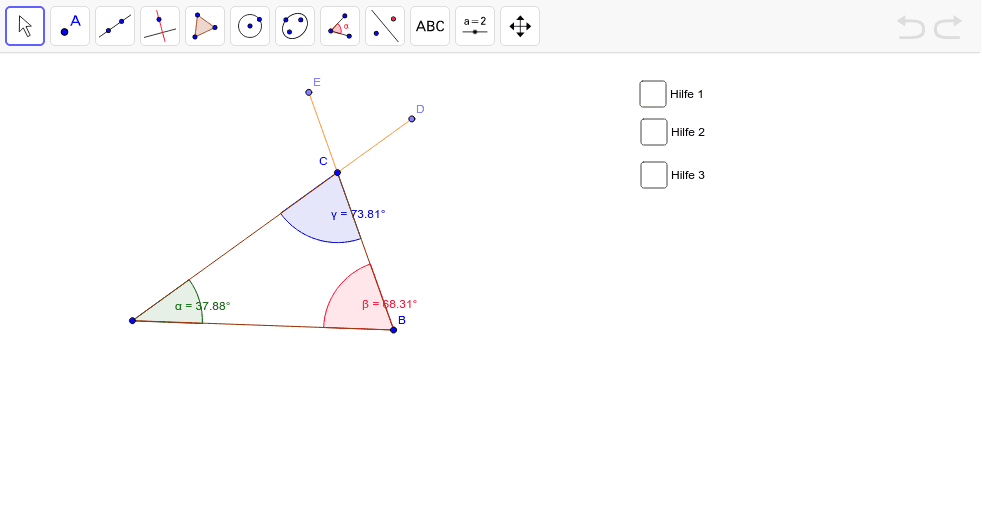Select the Reflect about line tool
Viewport: 982px width, 506px height.
pos(385,26)
